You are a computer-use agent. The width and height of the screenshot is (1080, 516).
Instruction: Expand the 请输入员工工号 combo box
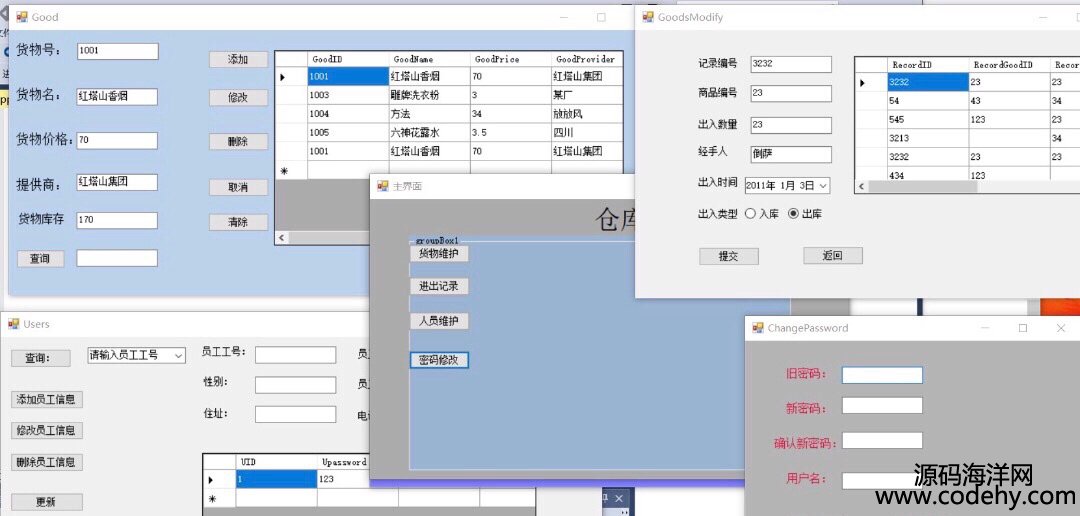tap(178, 356)
